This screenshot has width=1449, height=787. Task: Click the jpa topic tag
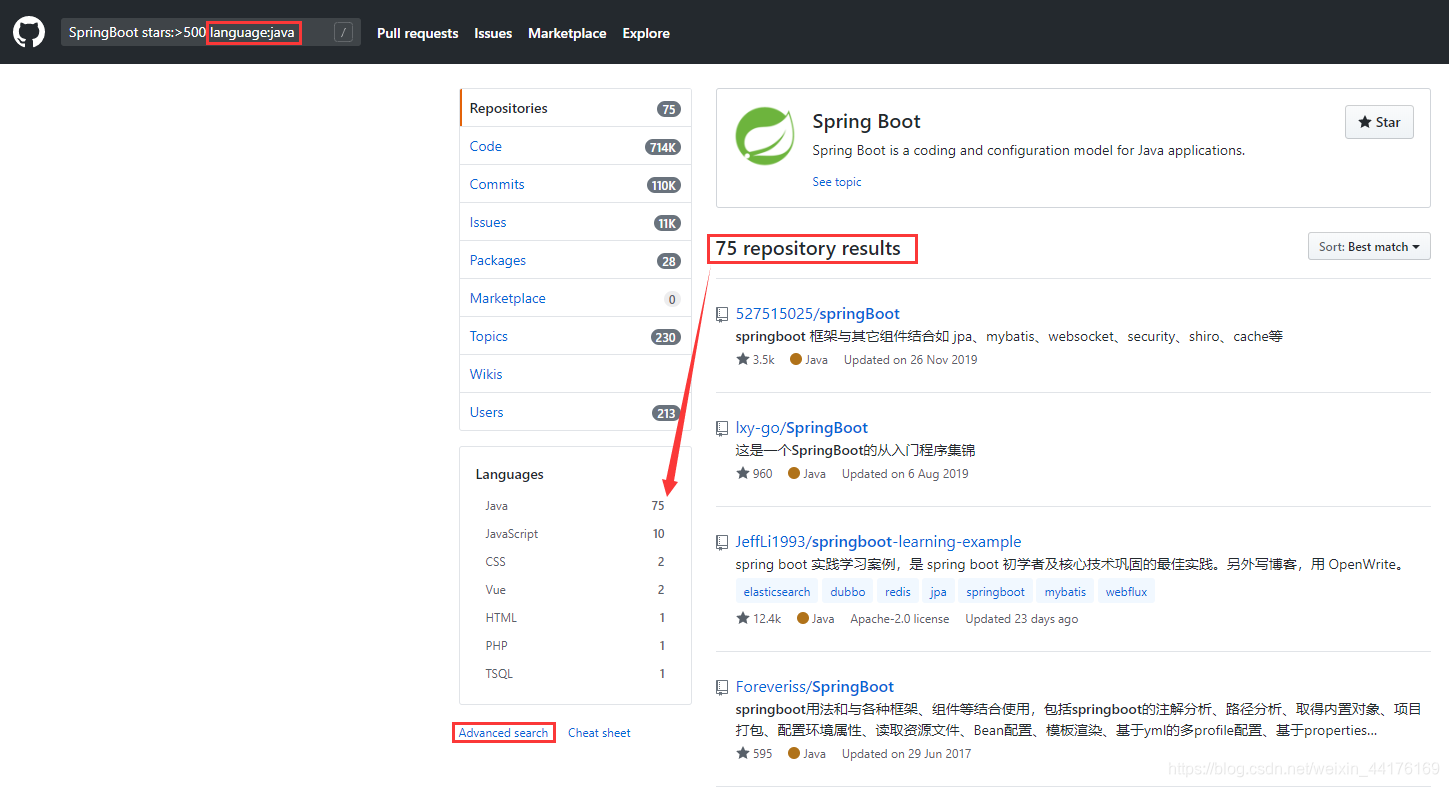pos(938,592)
